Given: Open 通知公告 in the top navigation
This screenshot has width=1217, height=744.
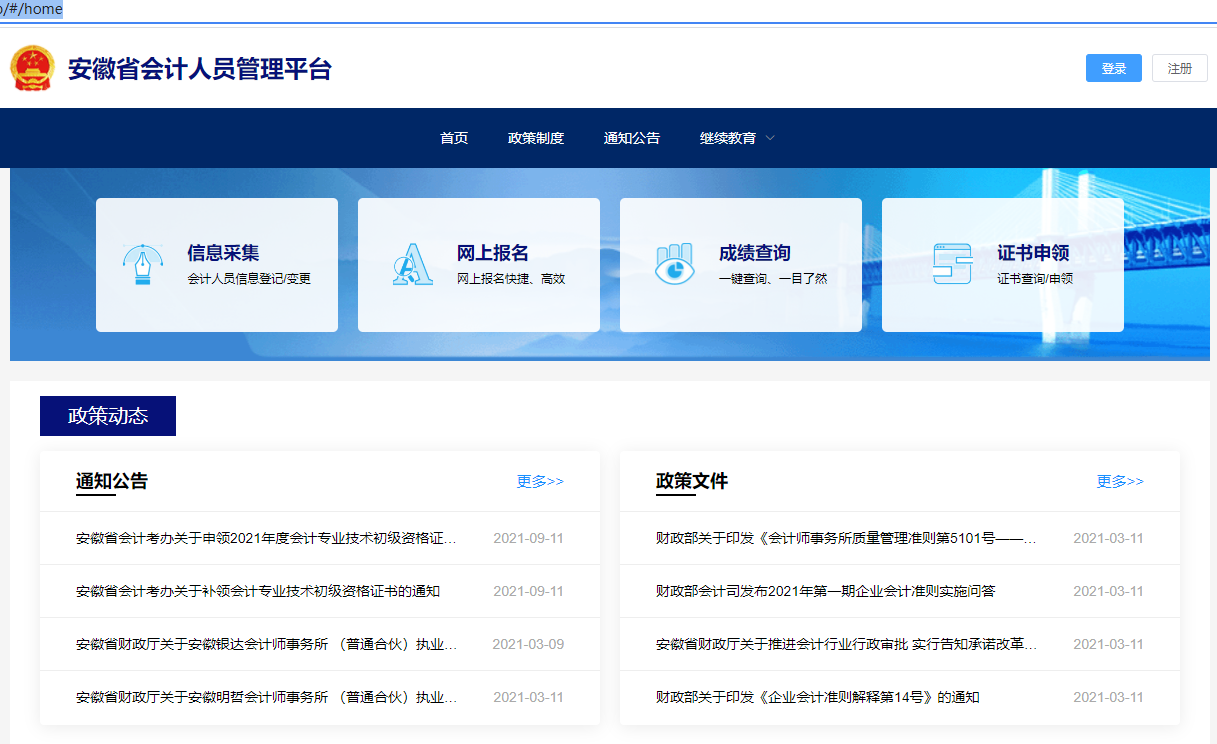Looking at the screenshot, I should [632, 138].
